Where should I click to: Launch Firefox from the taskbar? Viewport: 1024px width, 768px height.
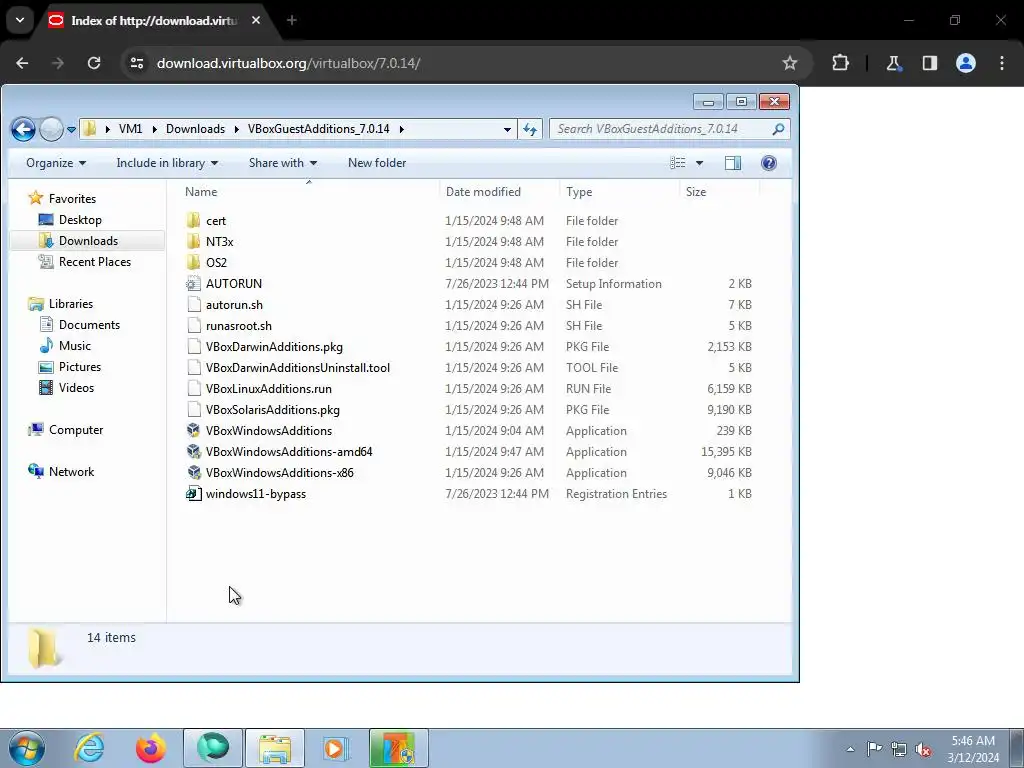click(x=151, y=748)
